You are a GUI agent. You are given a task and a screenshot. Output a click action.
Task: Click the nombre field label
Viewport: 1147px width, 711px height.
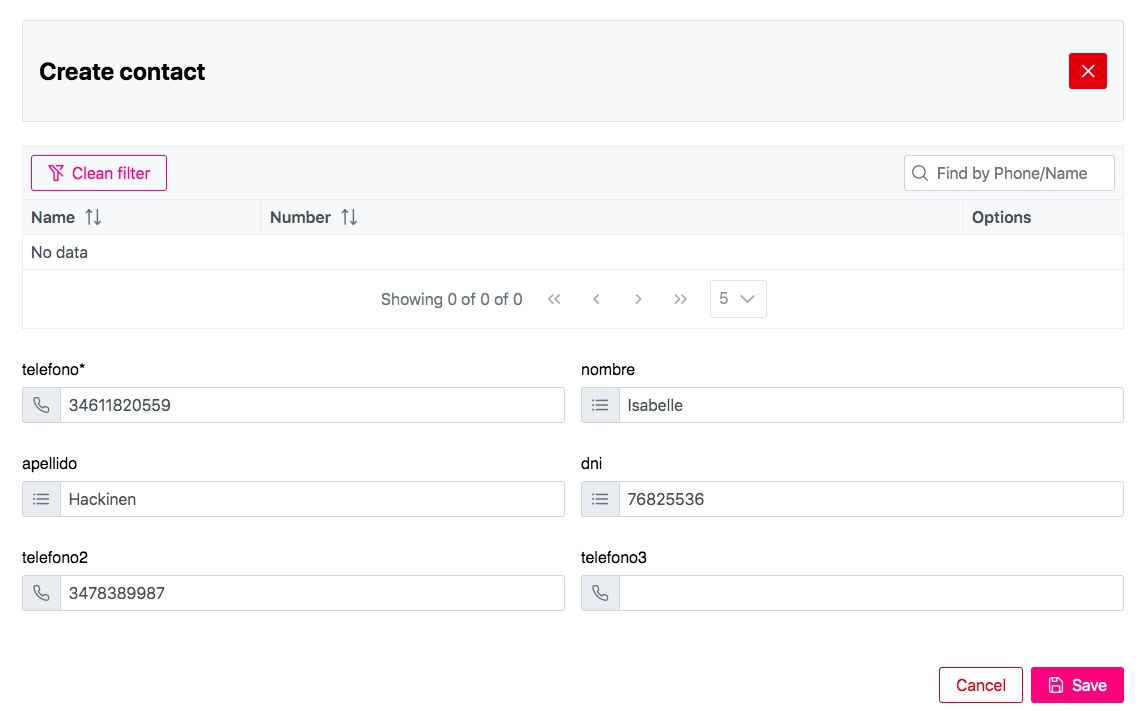(608, 369)
